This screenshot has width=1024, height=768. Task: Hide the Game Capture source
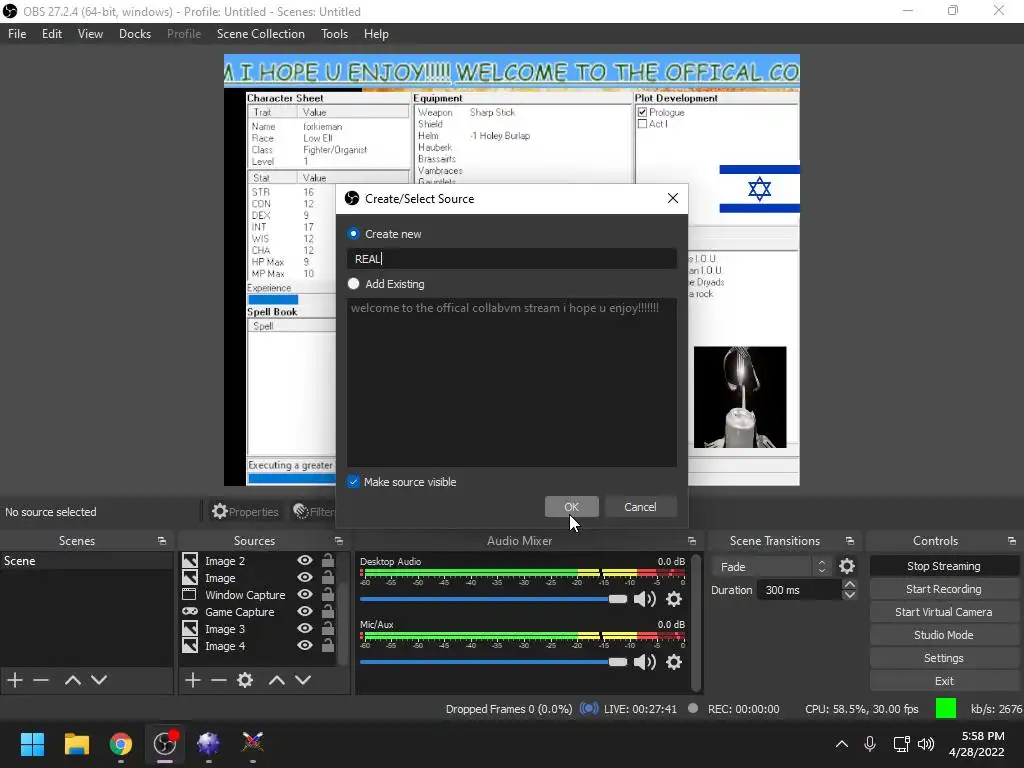304,611
